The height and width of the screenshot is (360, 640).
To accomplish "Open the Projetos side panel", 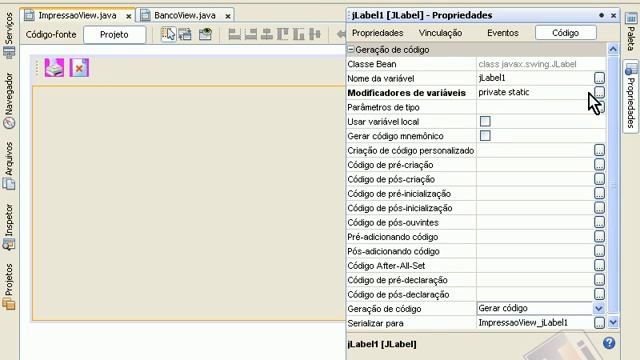I will click(9, 286).
